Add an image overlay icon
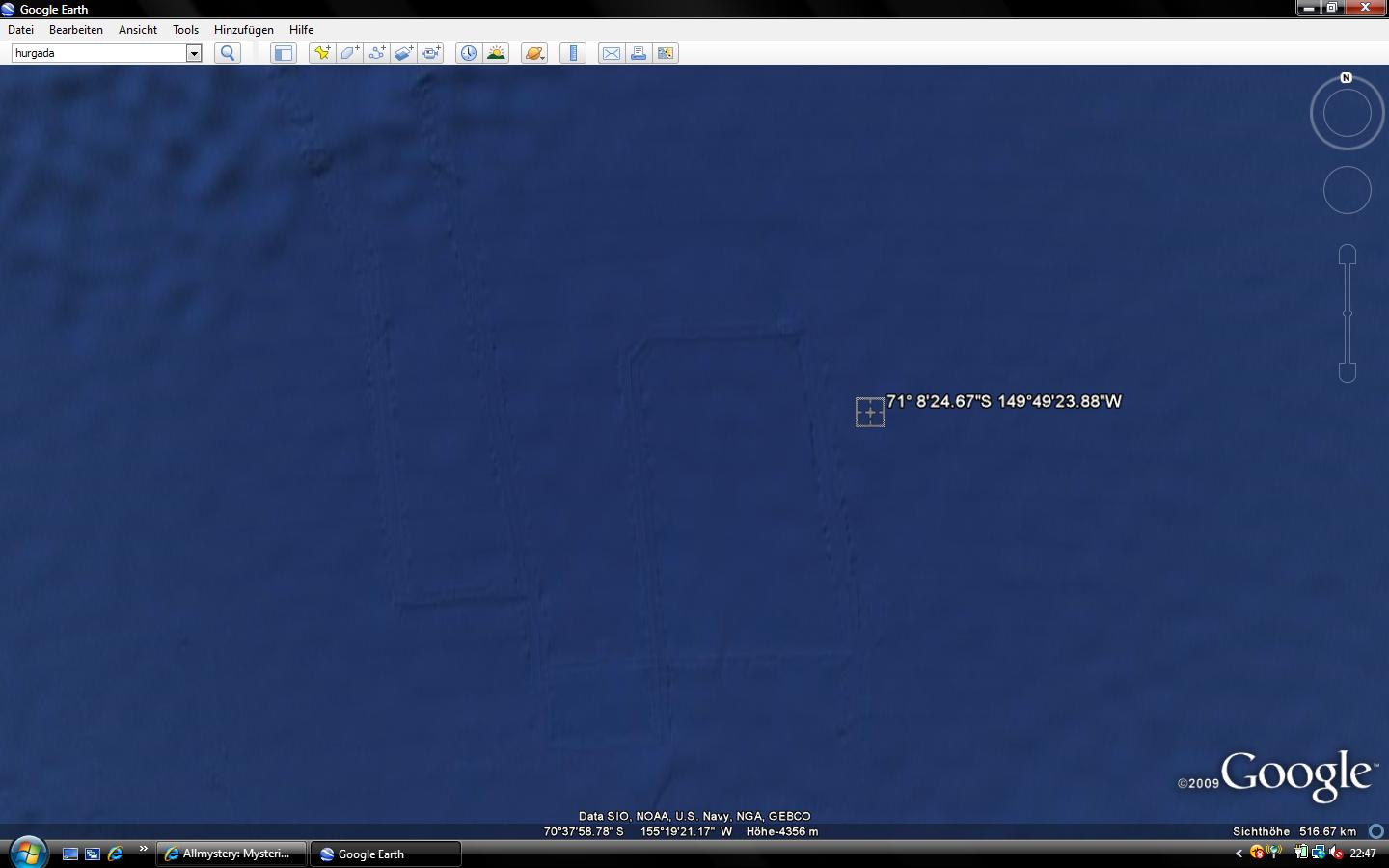This screenshot has width=1389, height=868. pyautogui.click(x=404, y=53)
